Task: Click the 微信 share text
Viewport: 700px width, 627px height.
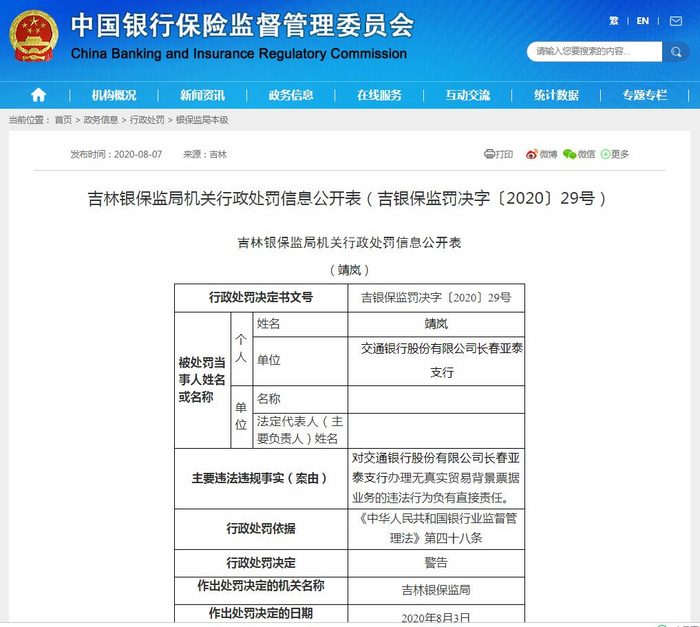Action: tap(586, 154)
